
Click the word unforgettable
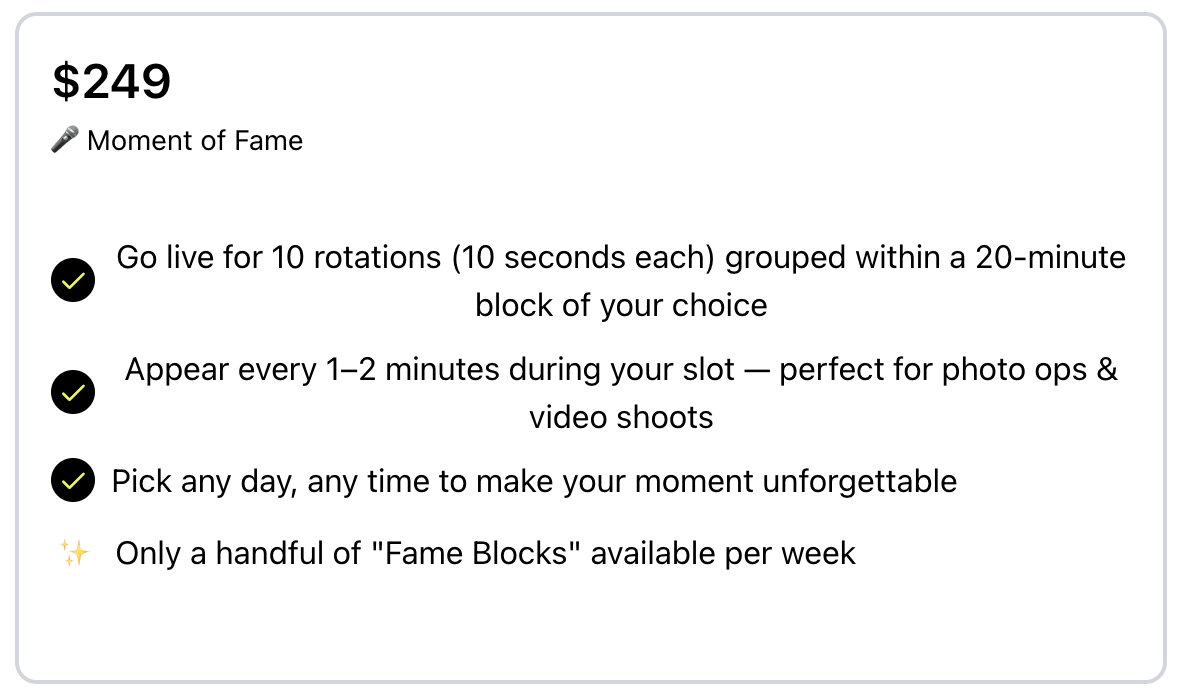(x=859, y=481)
